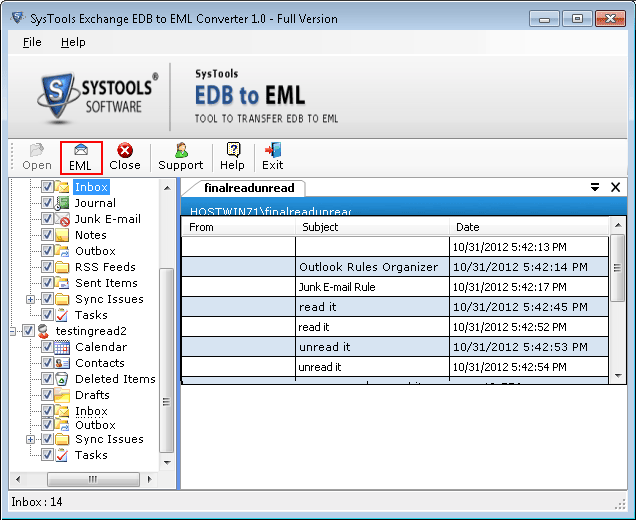The width and height of the screenshot is (636, 520).
Task: Open the tab list dropdown arrow
Action: (595, 187)
